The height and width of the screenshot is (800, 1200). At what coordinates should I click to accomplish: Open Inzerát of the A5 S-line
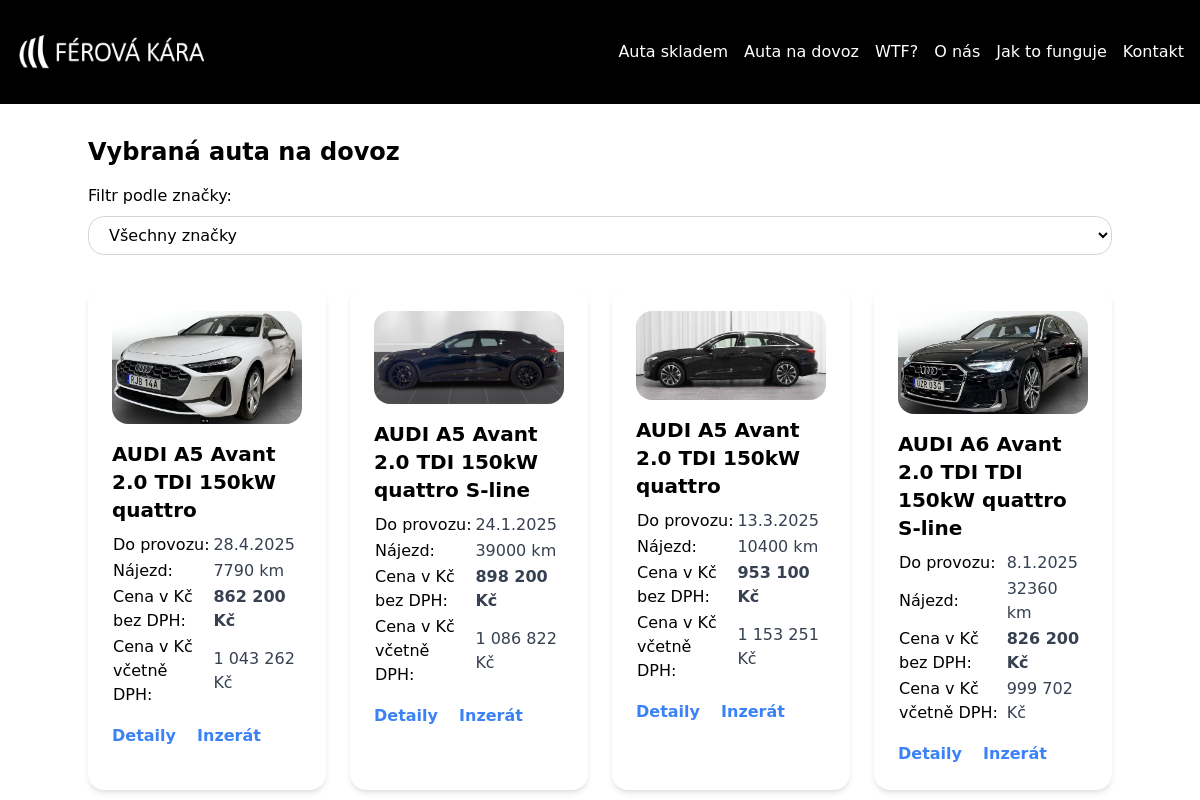click(x=491, y=716)
